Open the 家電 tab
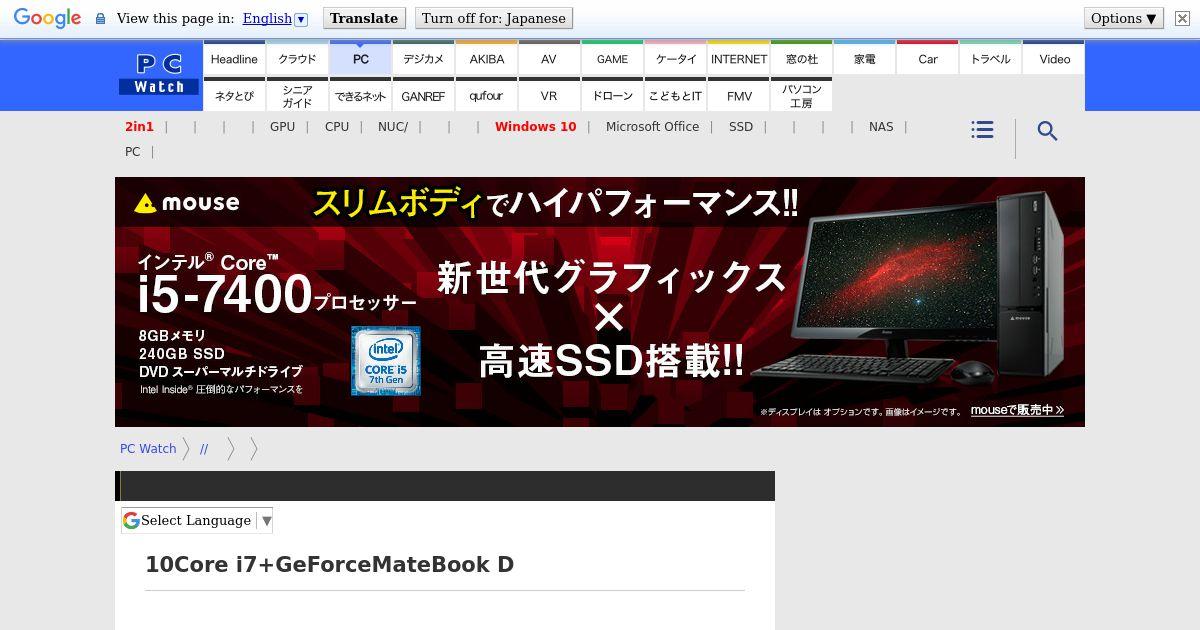The image size is (1200, 630). click(x=865, y=58)
